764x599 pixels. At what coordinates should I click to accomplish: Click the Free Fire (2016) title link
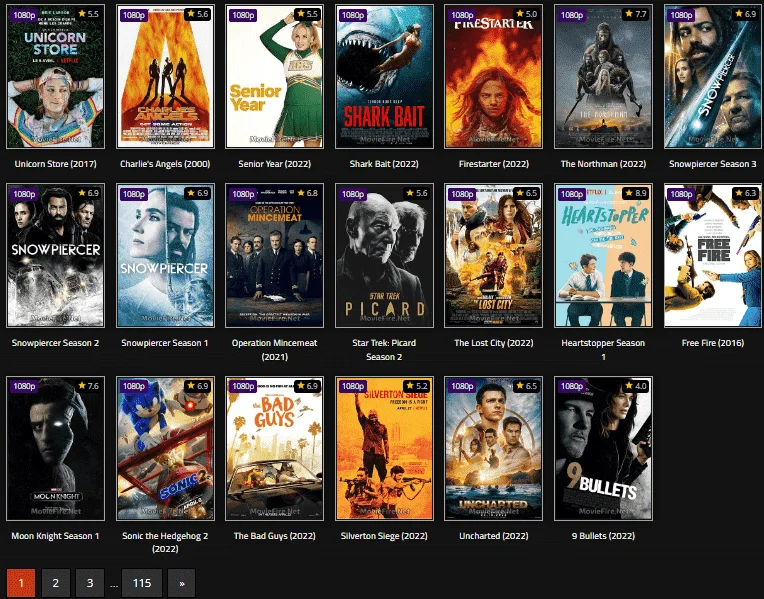coord(713,343)
